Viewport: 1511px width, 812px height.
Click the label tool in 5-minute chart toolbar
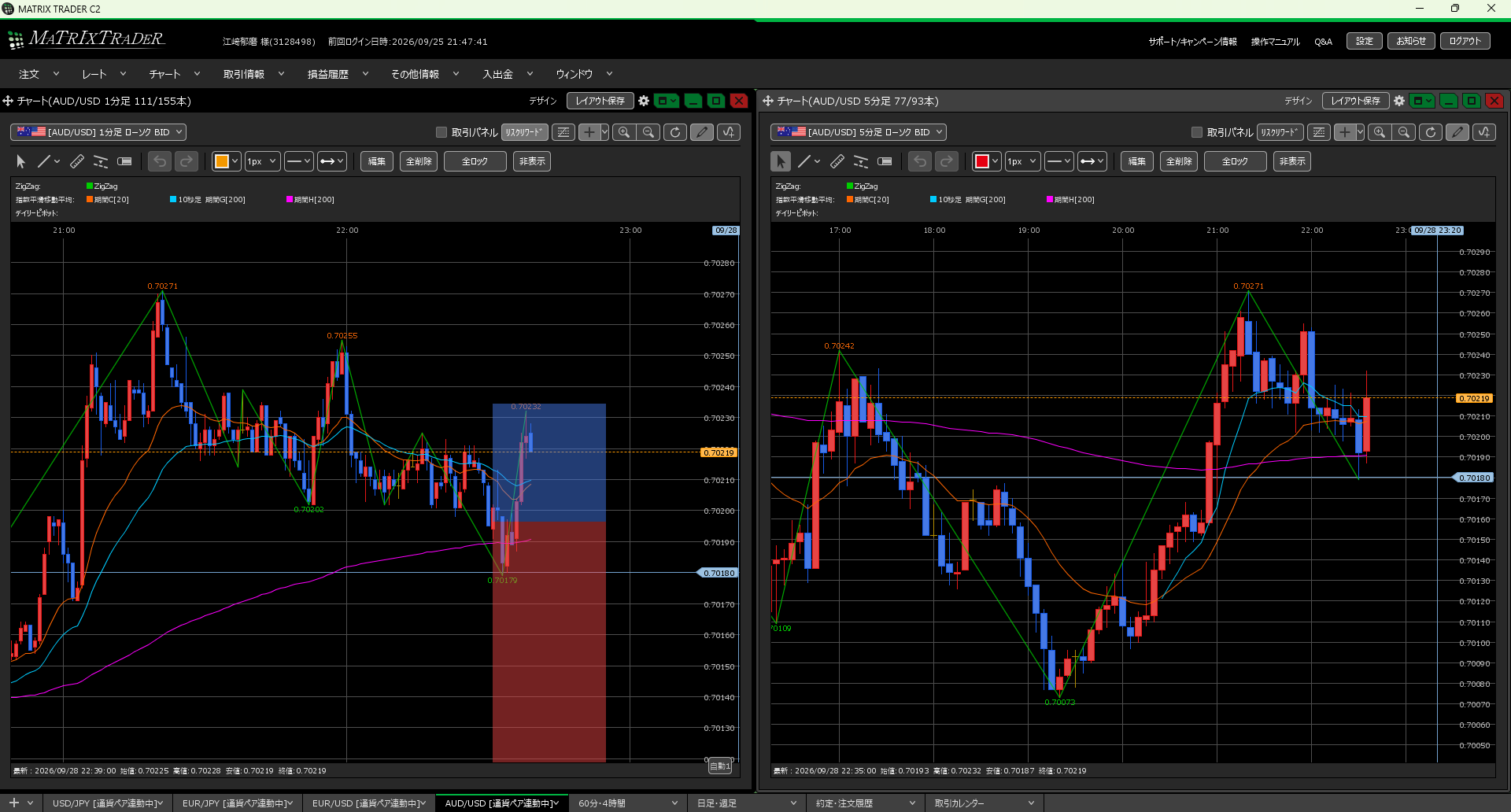885,161
